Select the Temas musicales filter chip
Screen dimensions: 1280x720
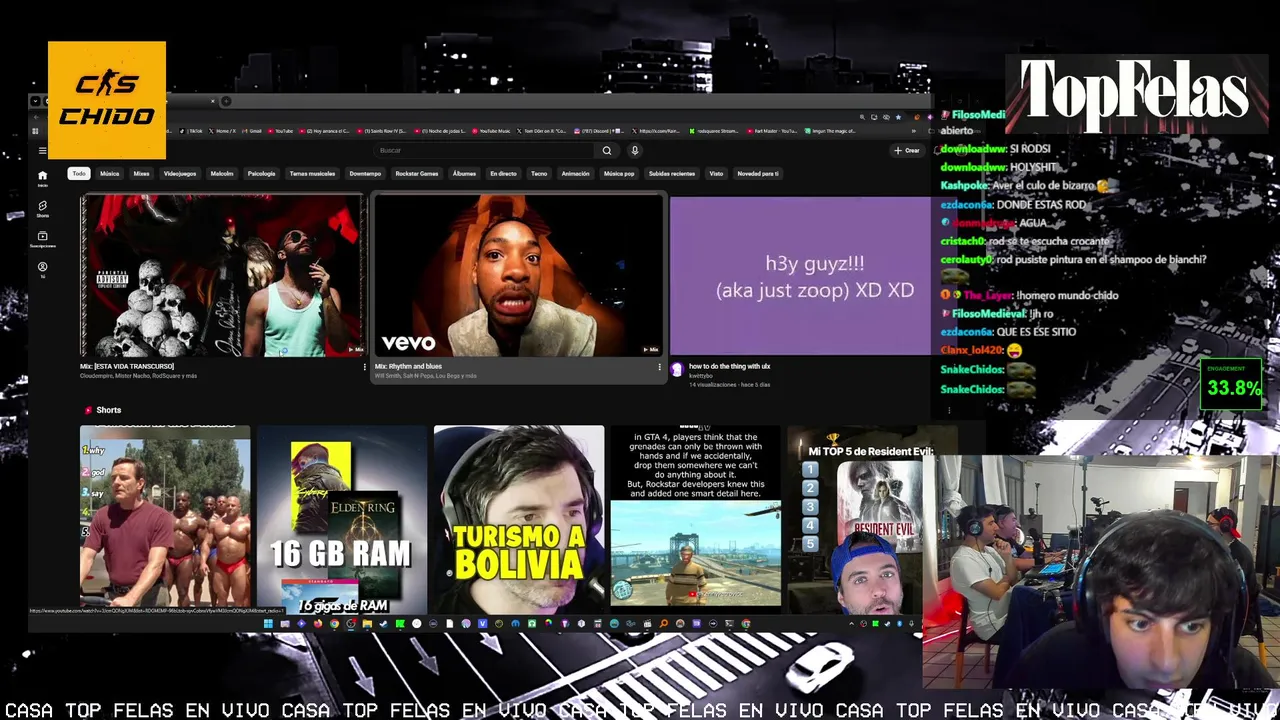[x=312, y=173]
